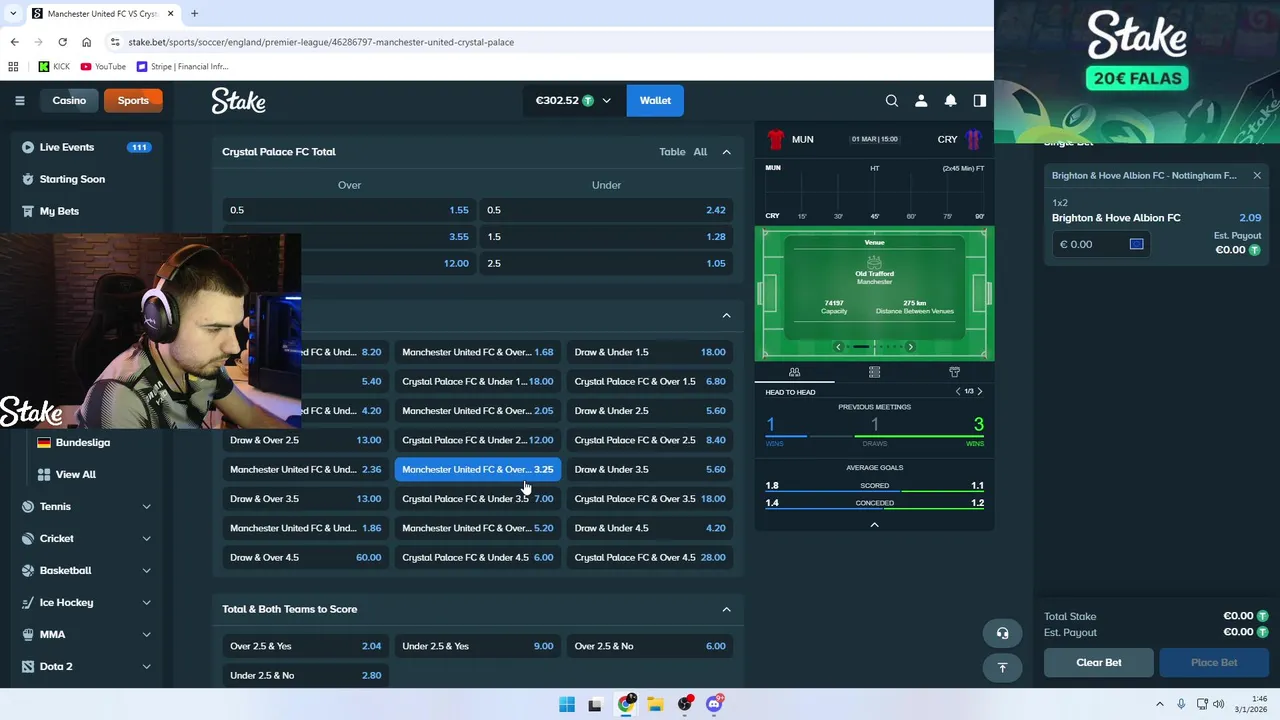
Task: Switch to Casino tab
Action: pos(69,100)
